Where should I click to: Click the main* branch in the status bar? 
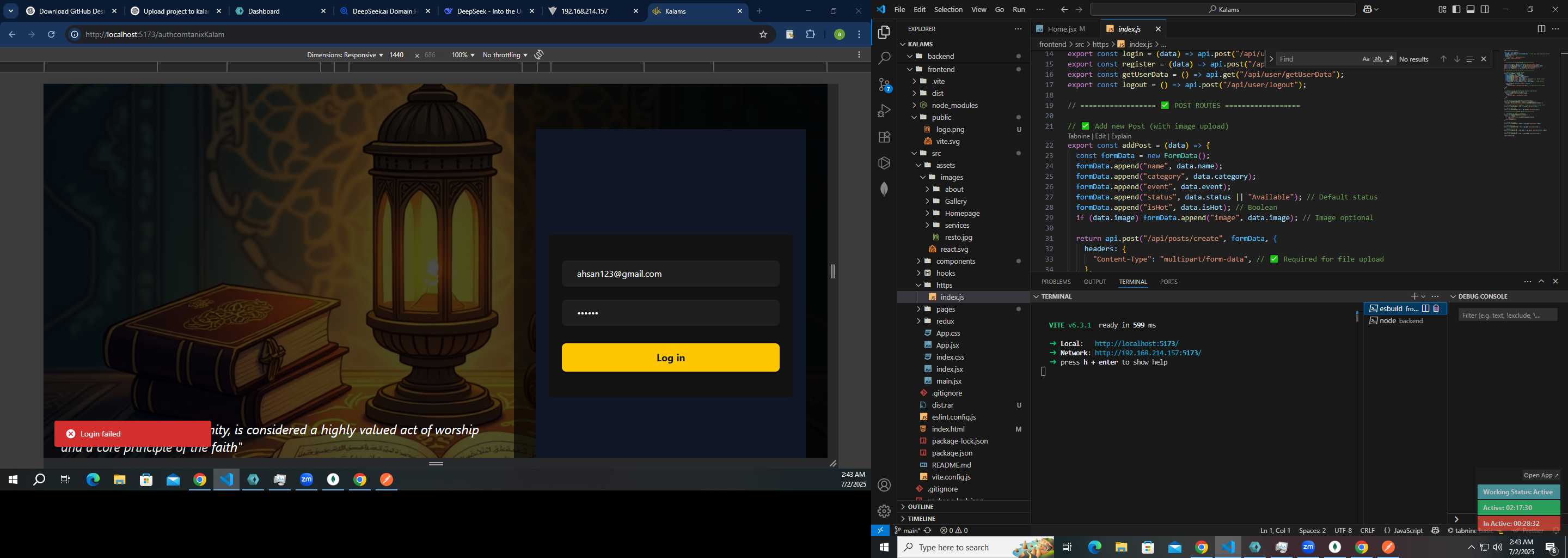coord(907,531)
